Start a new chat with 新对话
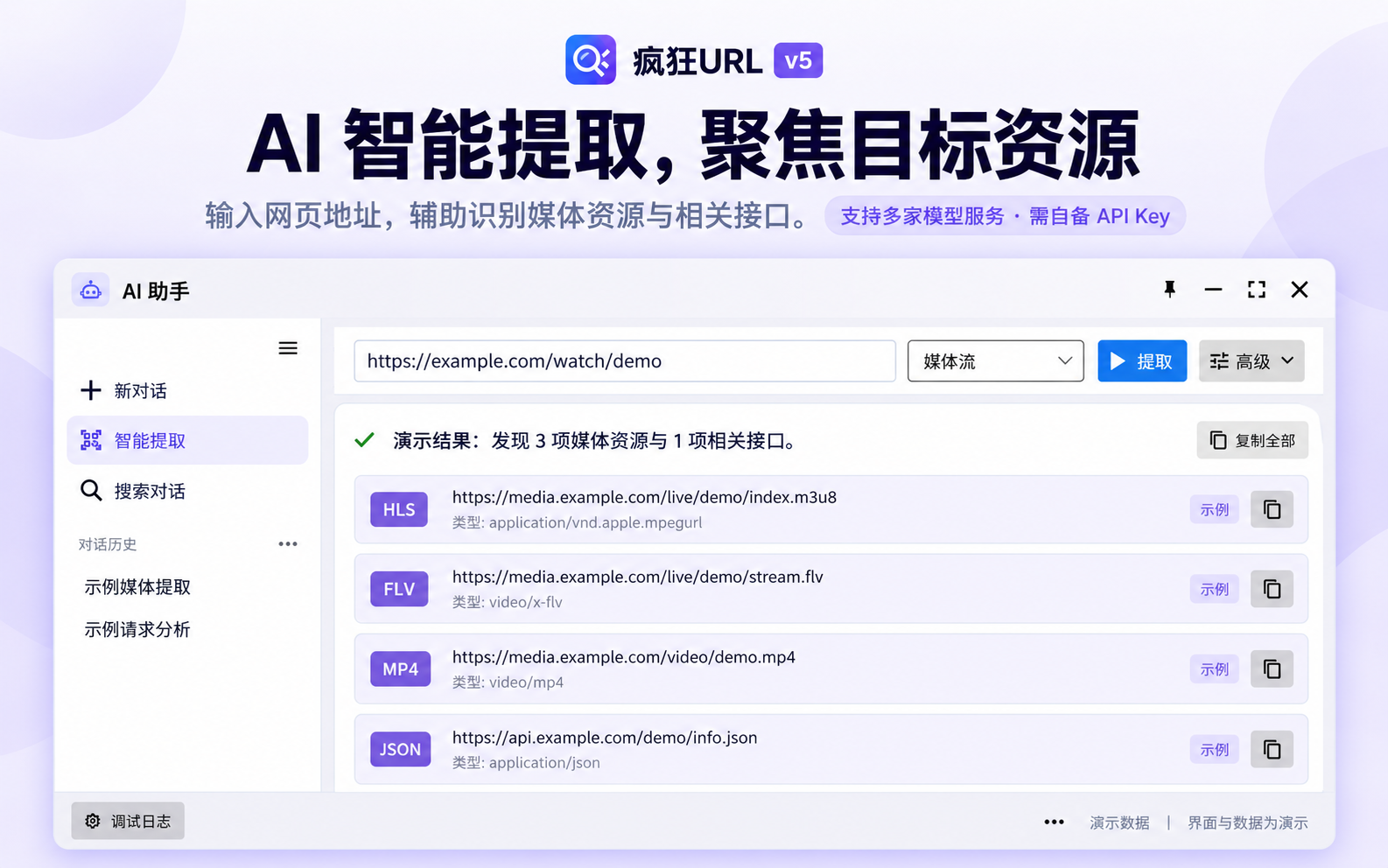Screen dimensions: 1388x868 pyautogui.click(x=123, y=390)
